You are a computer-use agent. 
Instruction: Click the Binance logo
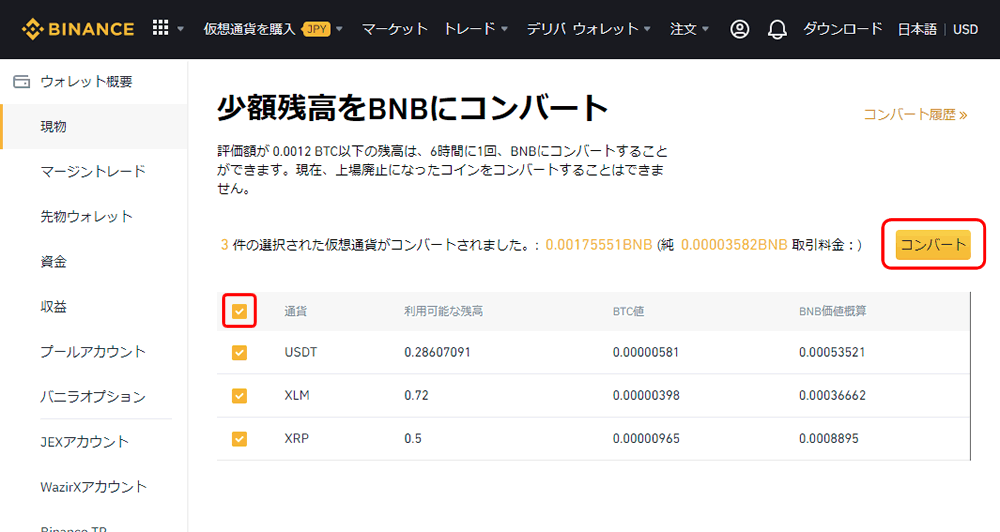[x=78, y=29]
